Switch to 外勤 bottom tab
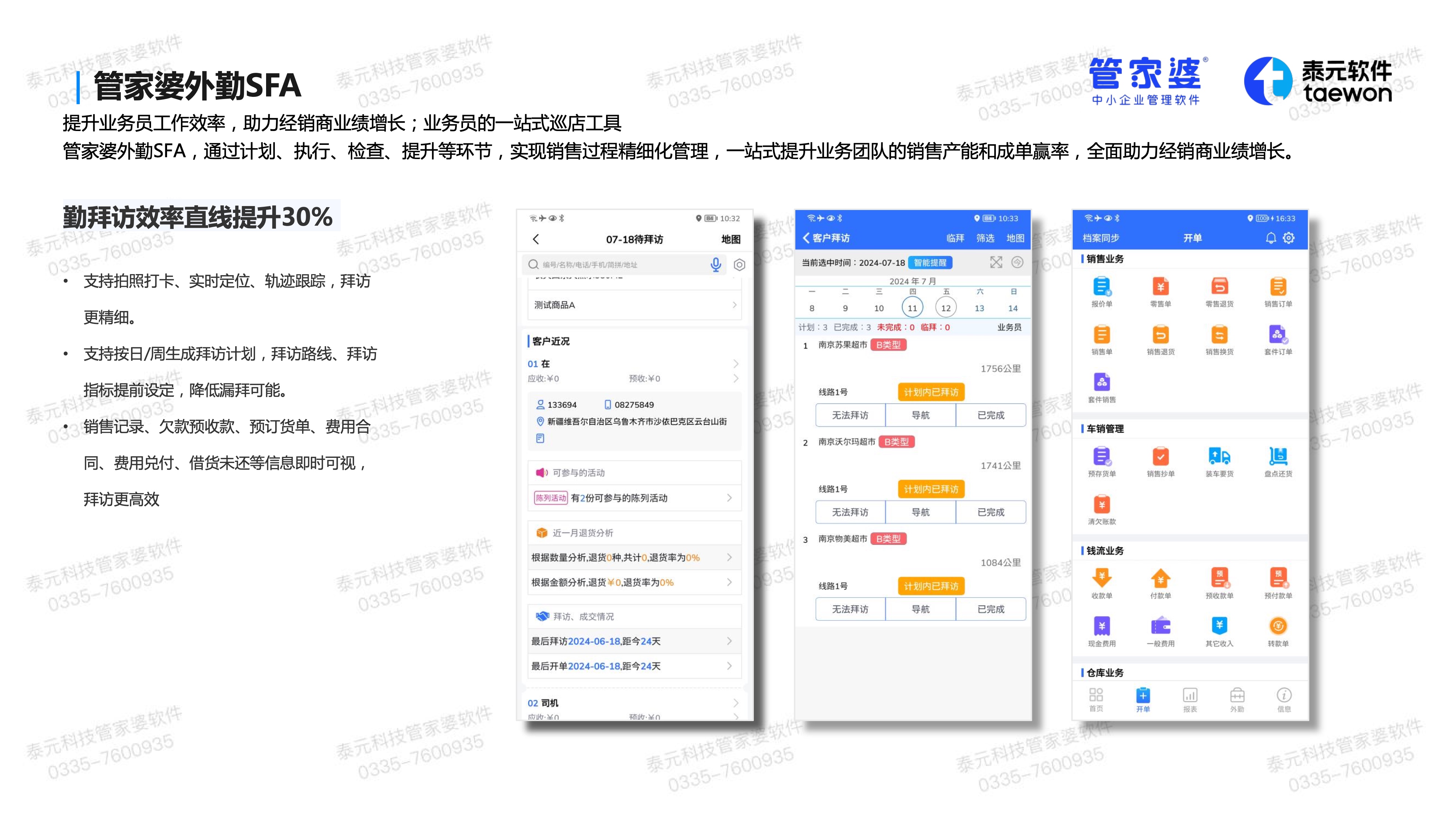Screen dimensions: 1456x819 tap(1237, 700)
